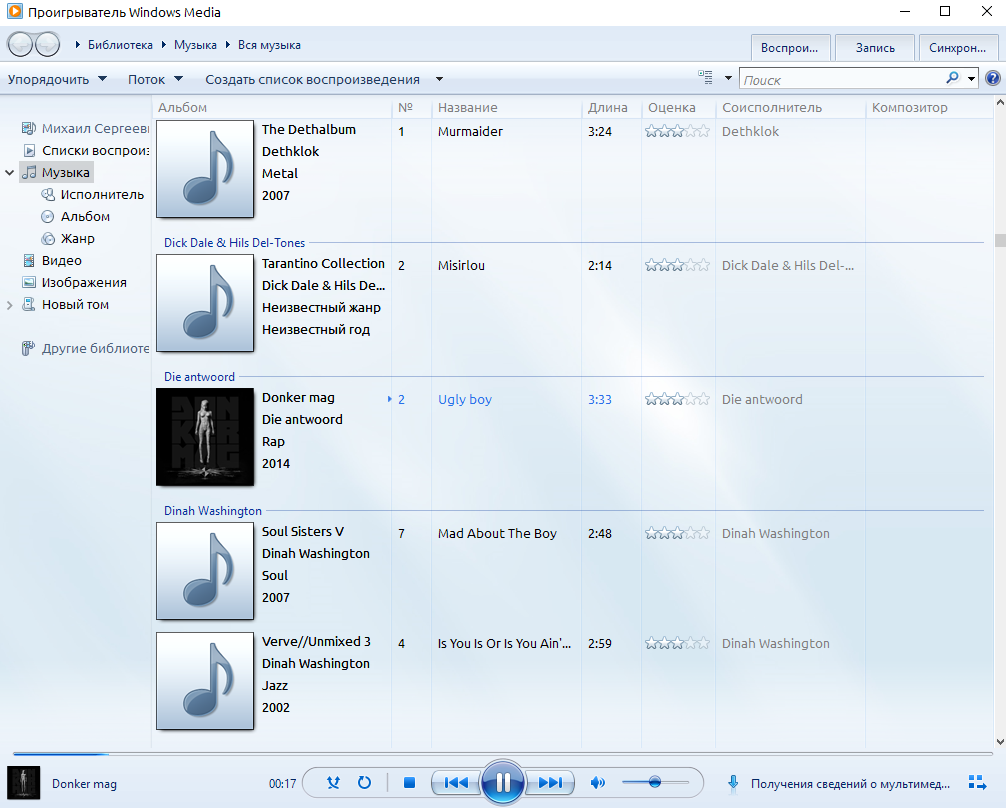Click Создать список воспроизведения button
Screen dimensions: 1006x808
[x=312, y=79]
